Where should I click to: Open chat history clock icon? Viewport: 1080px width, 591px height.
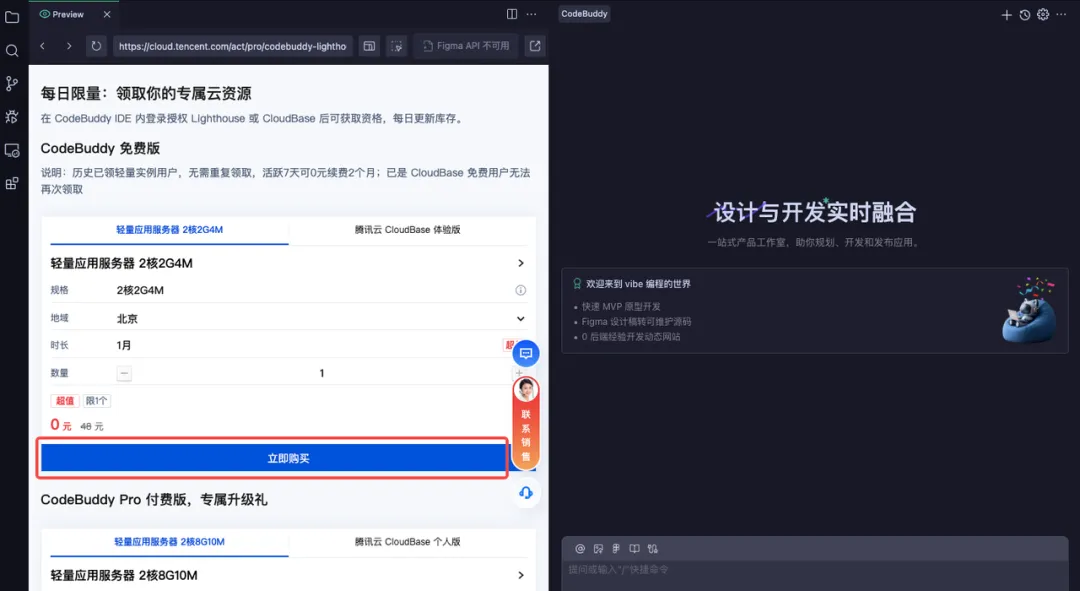tap(1025, 14)
